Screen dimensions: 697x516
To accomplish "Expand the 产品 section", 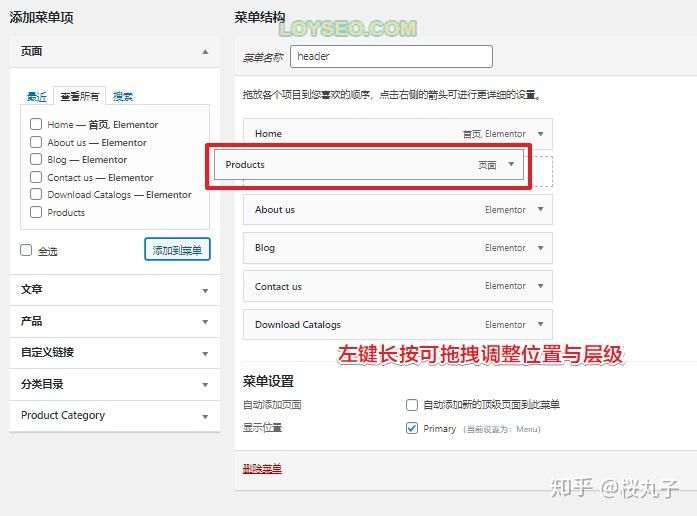I will pos(205,322).
